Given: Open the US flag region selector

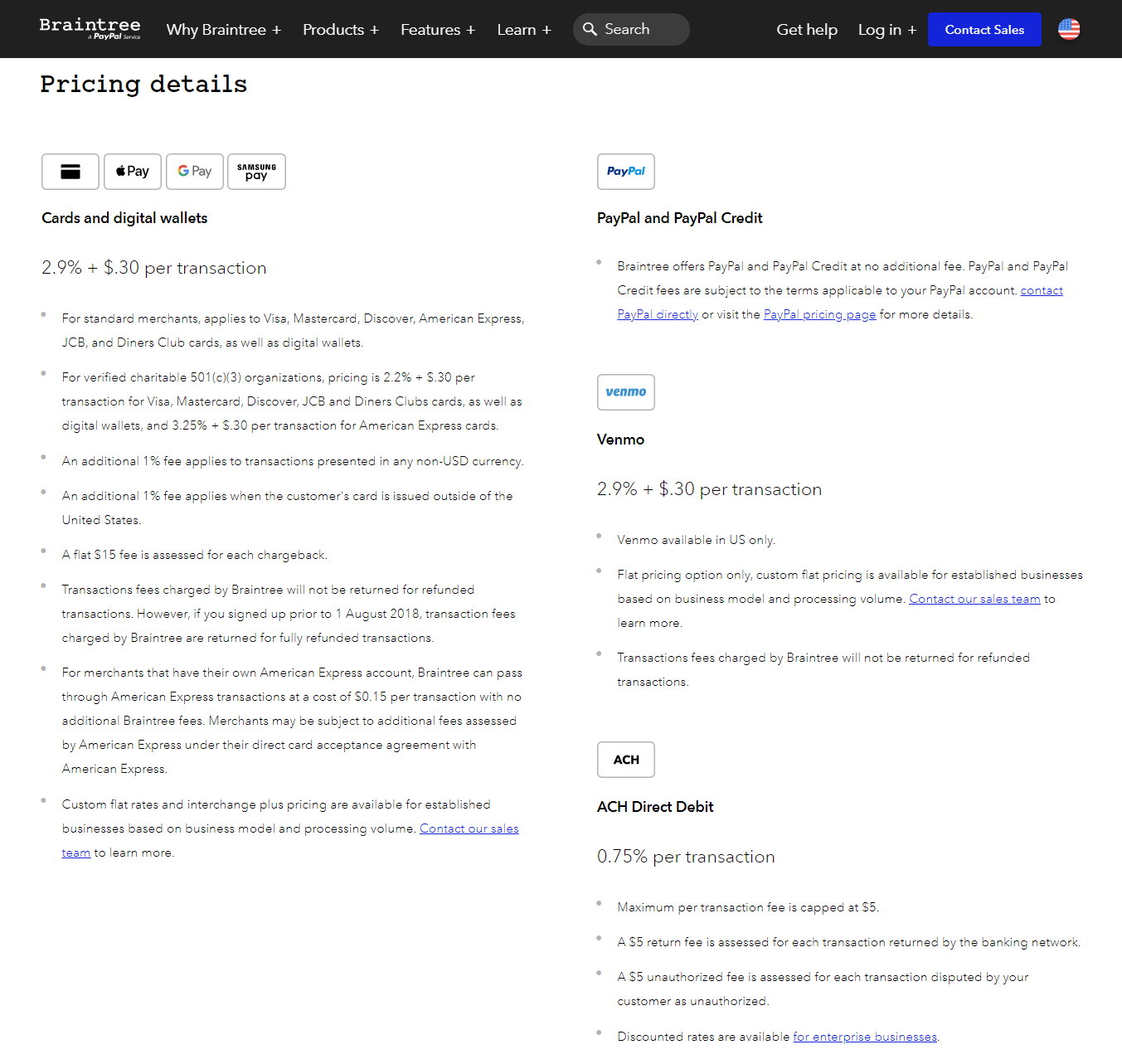Looking at the screenshot, I should point(1069,29).
